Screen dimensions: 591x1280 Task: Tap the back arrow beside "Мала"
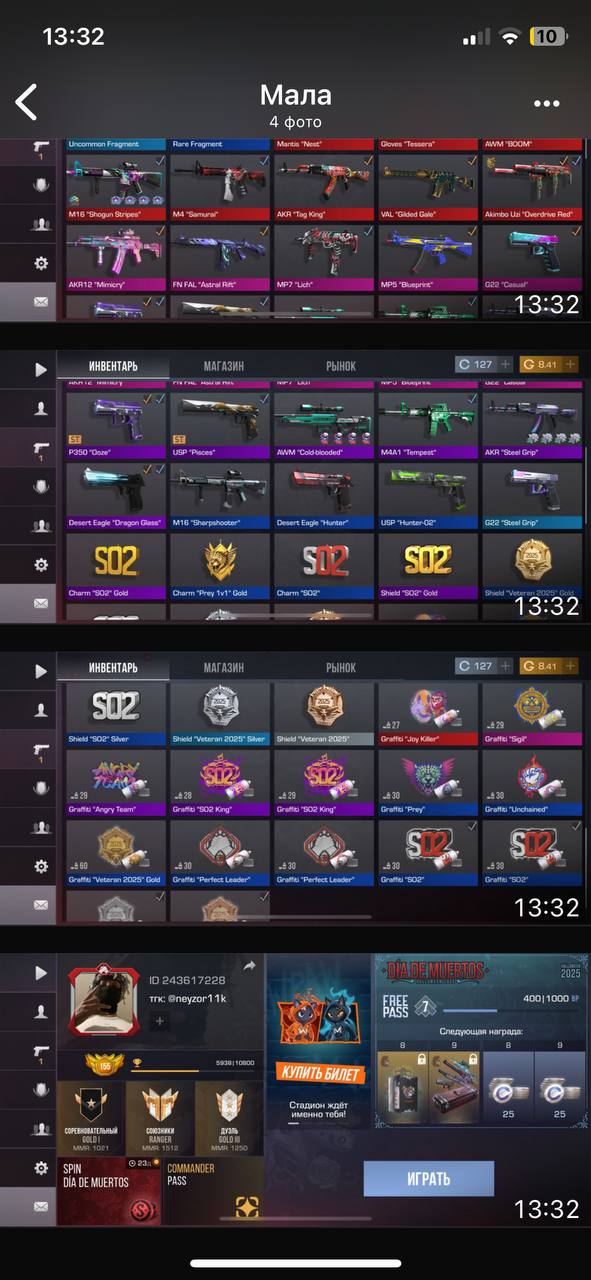pyautogui.click(x=27, y=102)
